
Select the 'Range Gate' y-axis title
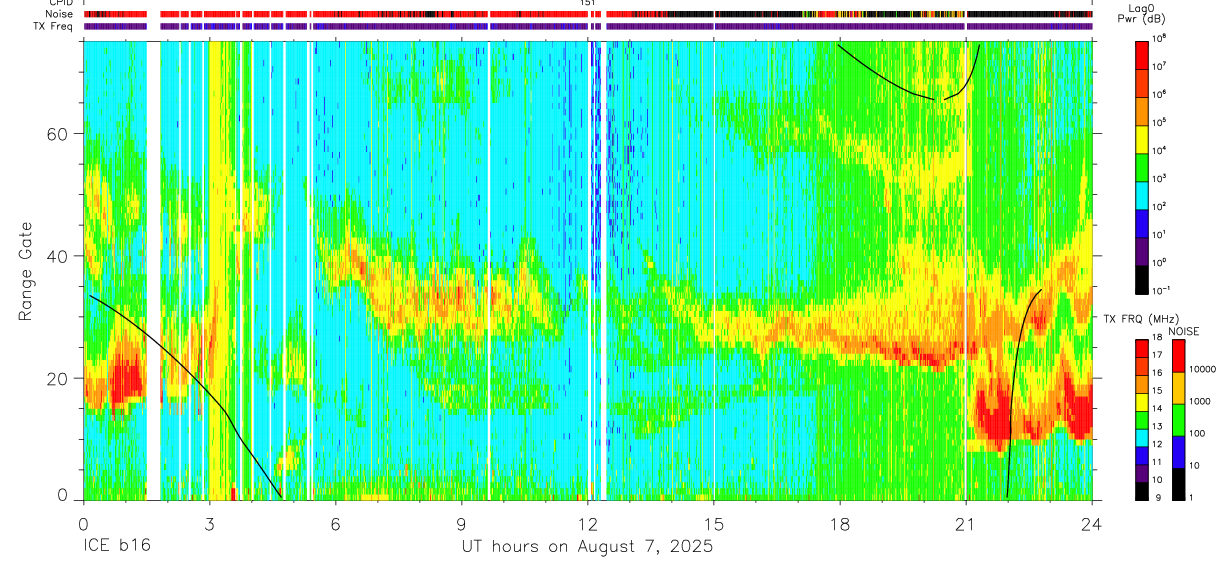25,271
